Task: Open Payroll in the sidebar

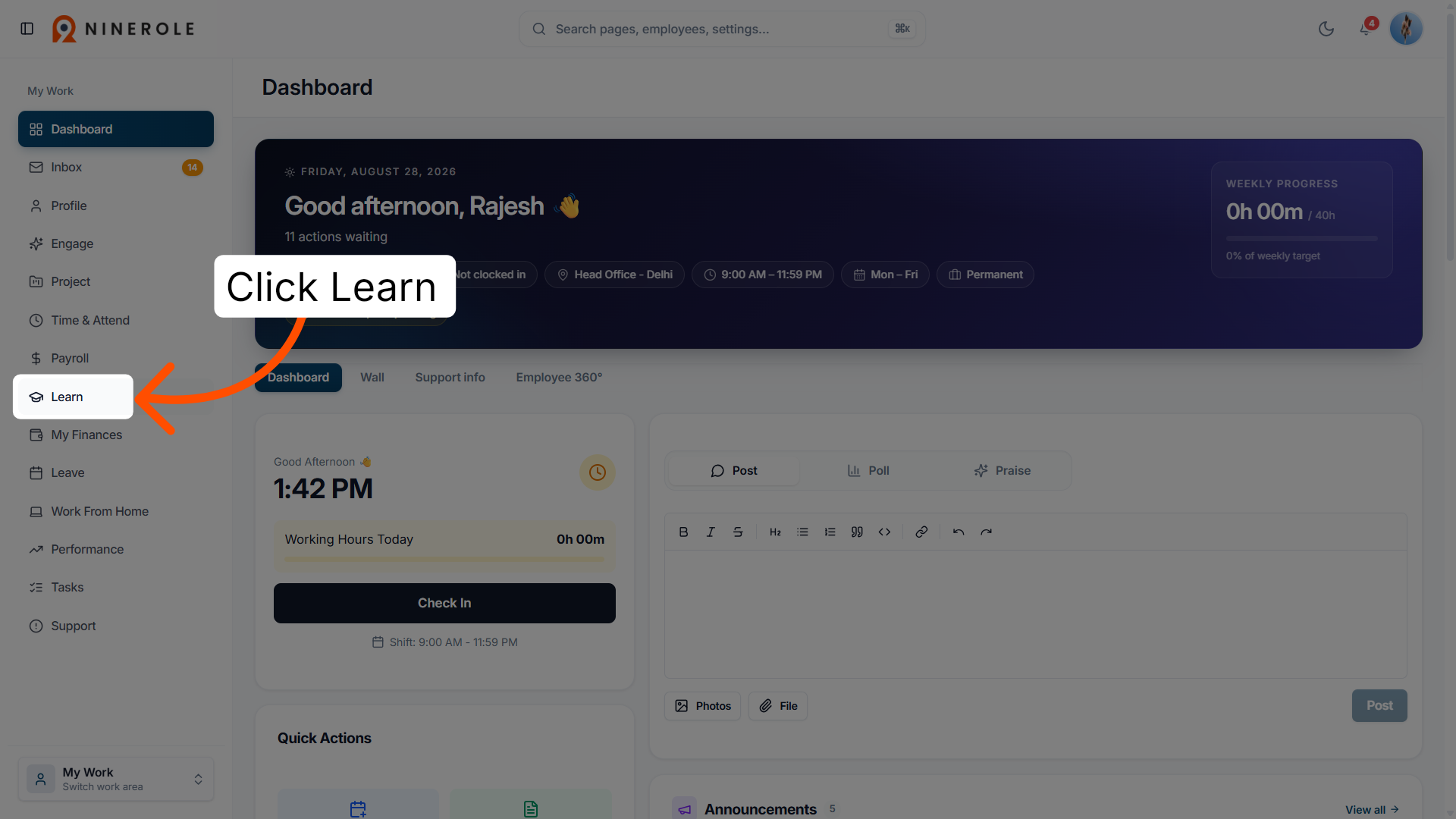Action: pos(116,358)
